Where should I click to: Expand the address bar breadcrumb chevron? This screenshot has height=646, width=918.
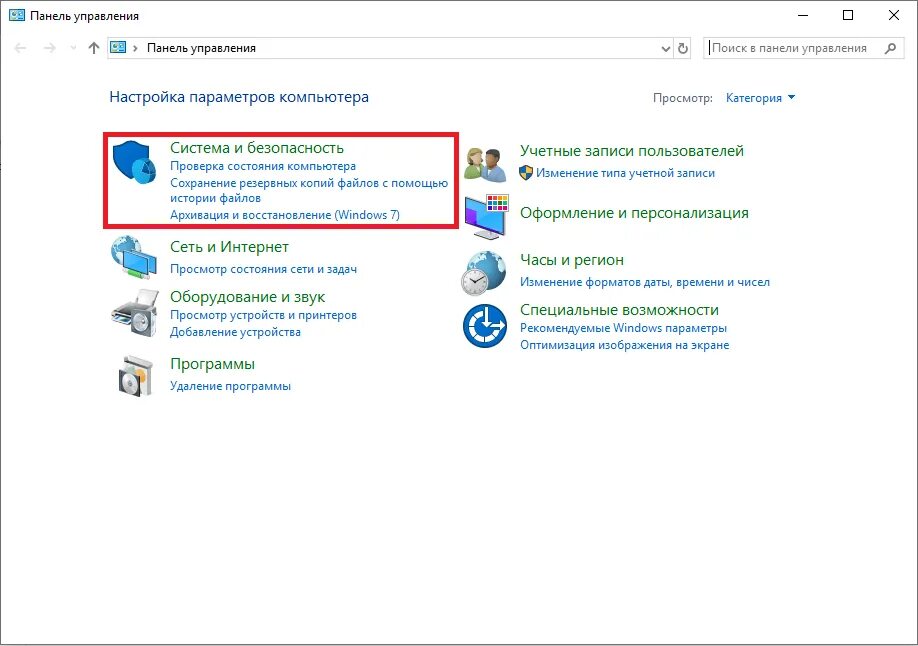point(135,48)
